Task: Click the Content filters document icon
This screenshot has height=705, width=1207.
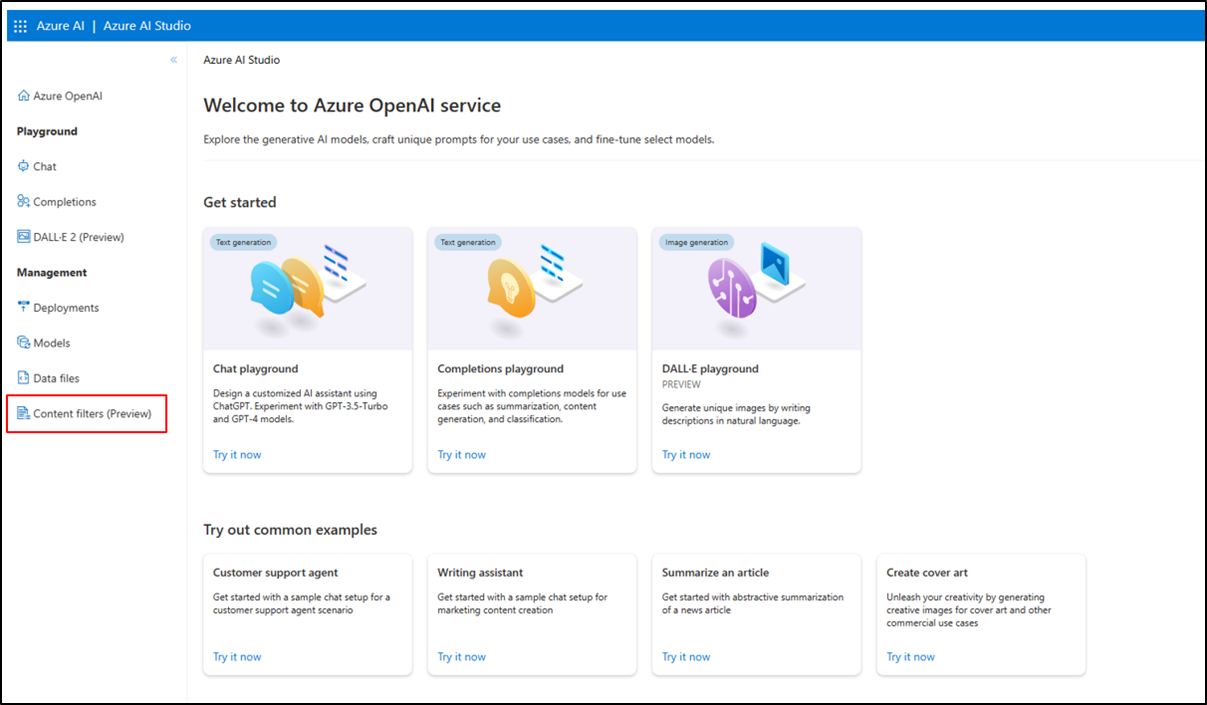Action: [x=23, y=413]
